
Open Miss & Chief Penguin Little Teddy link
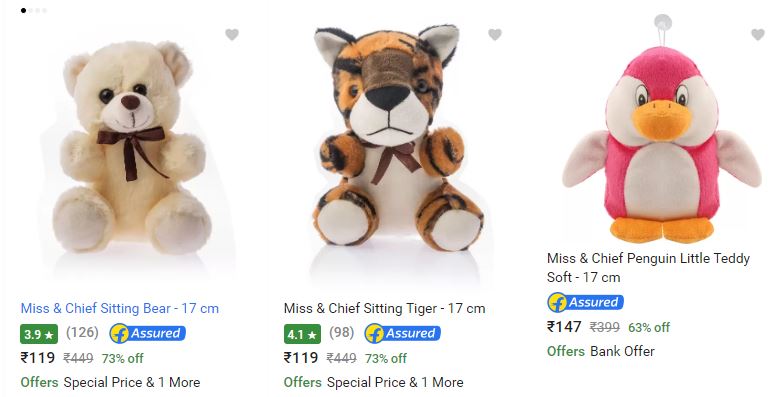pos(648,267)
